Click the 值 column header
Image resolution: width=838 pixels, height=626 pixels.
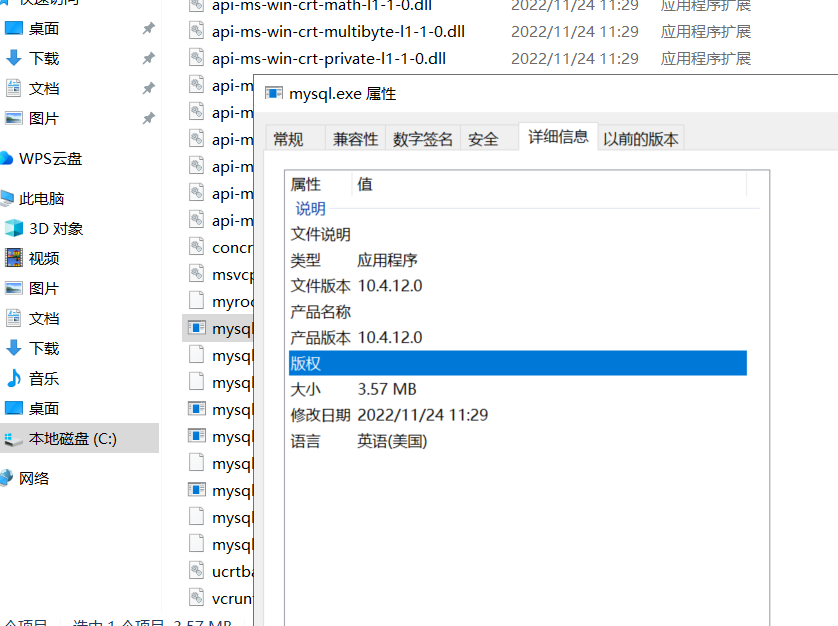pyautogui.click(x=549, y=184)
